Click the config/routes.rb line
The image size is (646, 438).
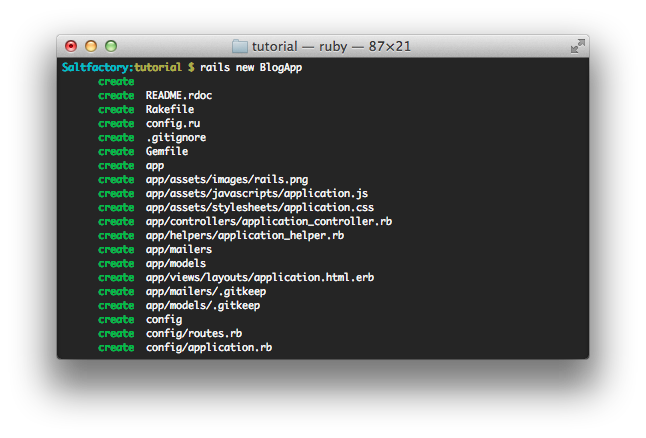pos(194,334)
